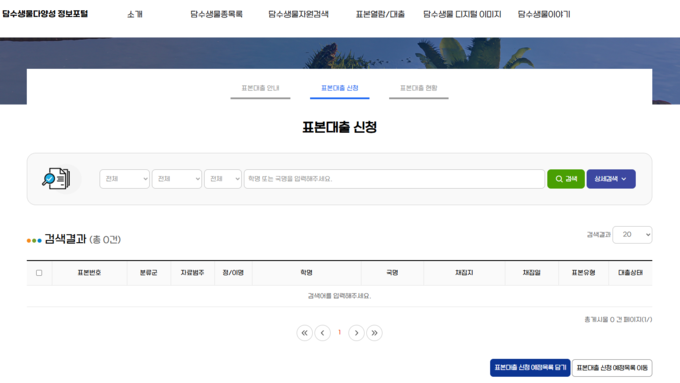Go to next results page

point(356,333)
